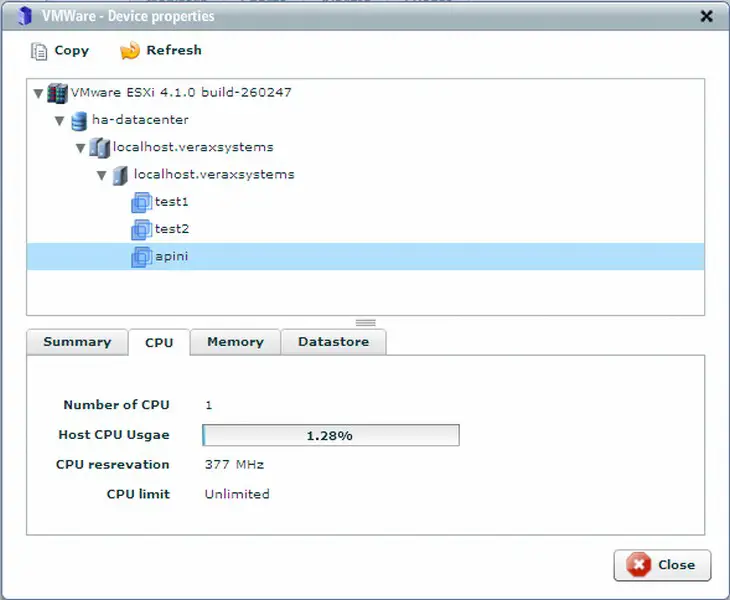Image resolution: width=730 pixels, height=600 pixels.
Task: Click the Unlimited CPU limit value
Action: coord(237,494)
